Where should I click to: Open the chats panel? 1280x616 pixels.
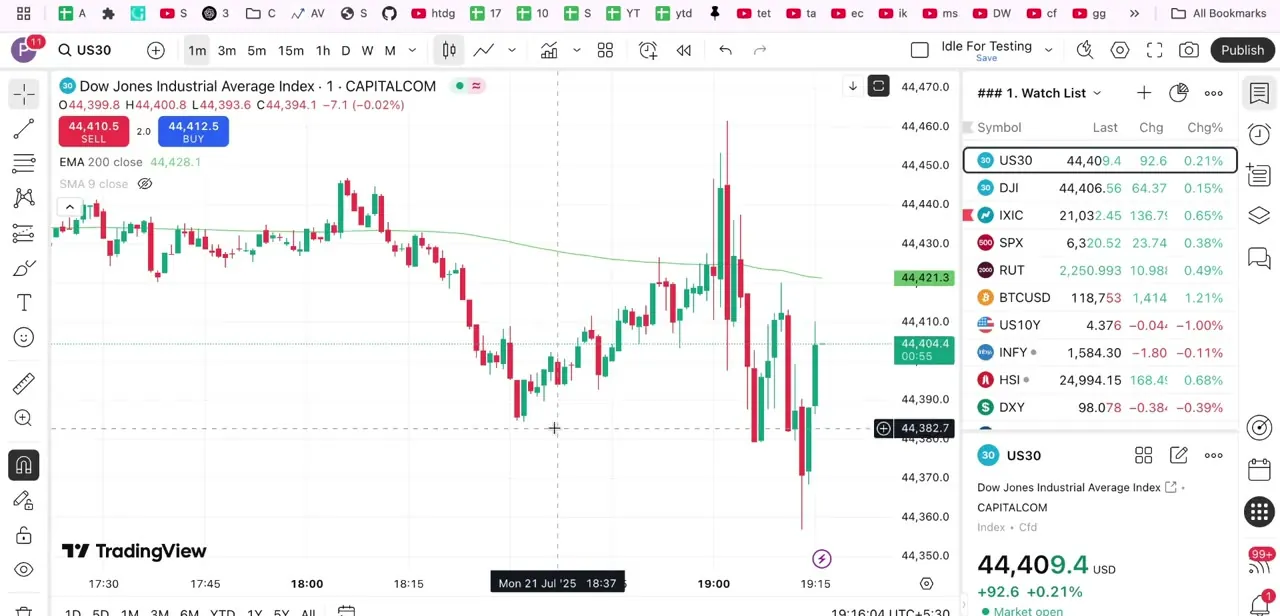tap(1259, 259)
